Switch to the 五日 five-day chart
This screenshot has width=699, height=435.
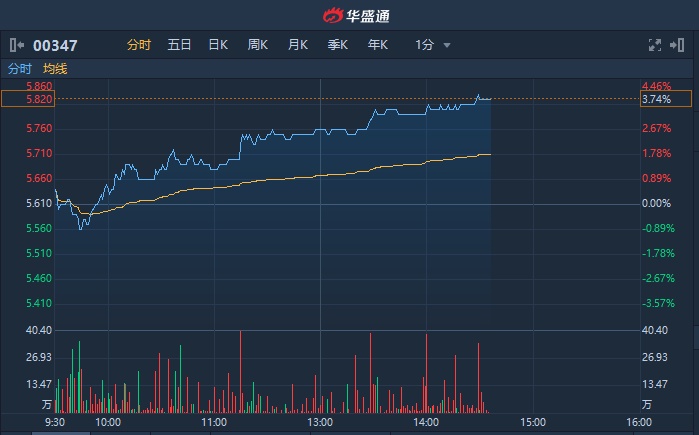[179, 45]
